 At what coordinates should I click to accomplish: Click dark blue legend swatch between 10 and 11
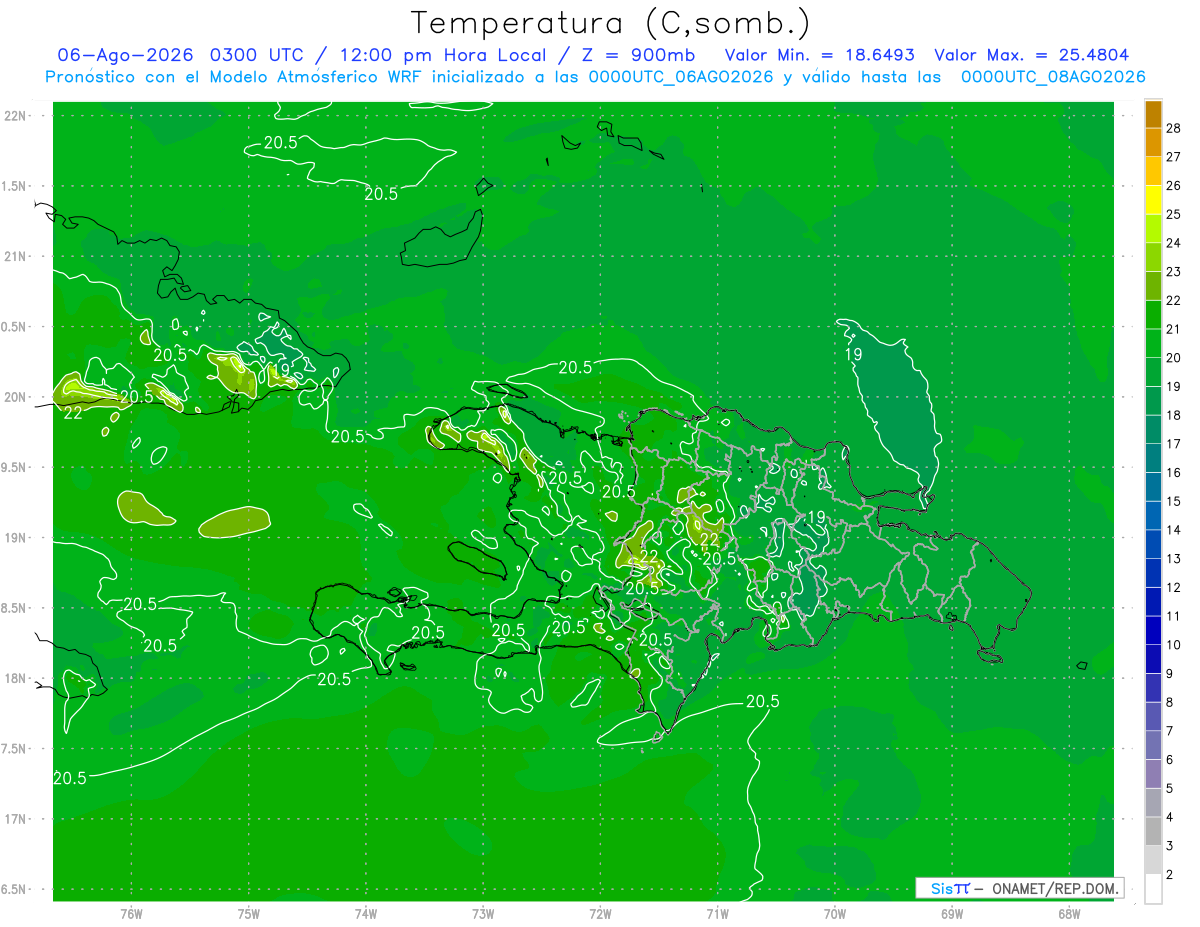(1153, 631)
